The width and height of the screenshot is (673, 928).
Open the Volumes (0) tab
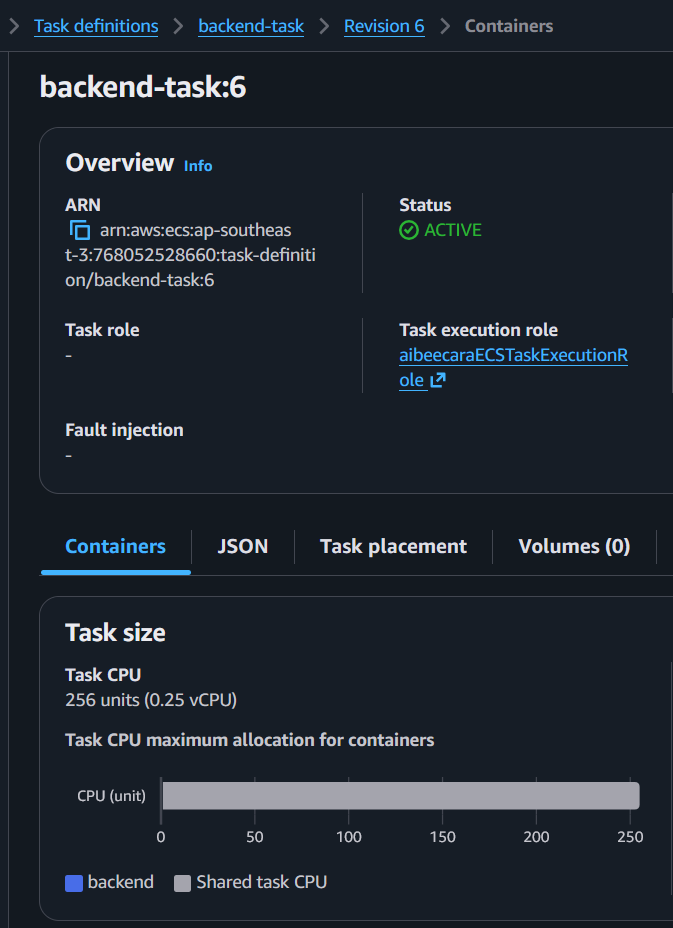574,546
